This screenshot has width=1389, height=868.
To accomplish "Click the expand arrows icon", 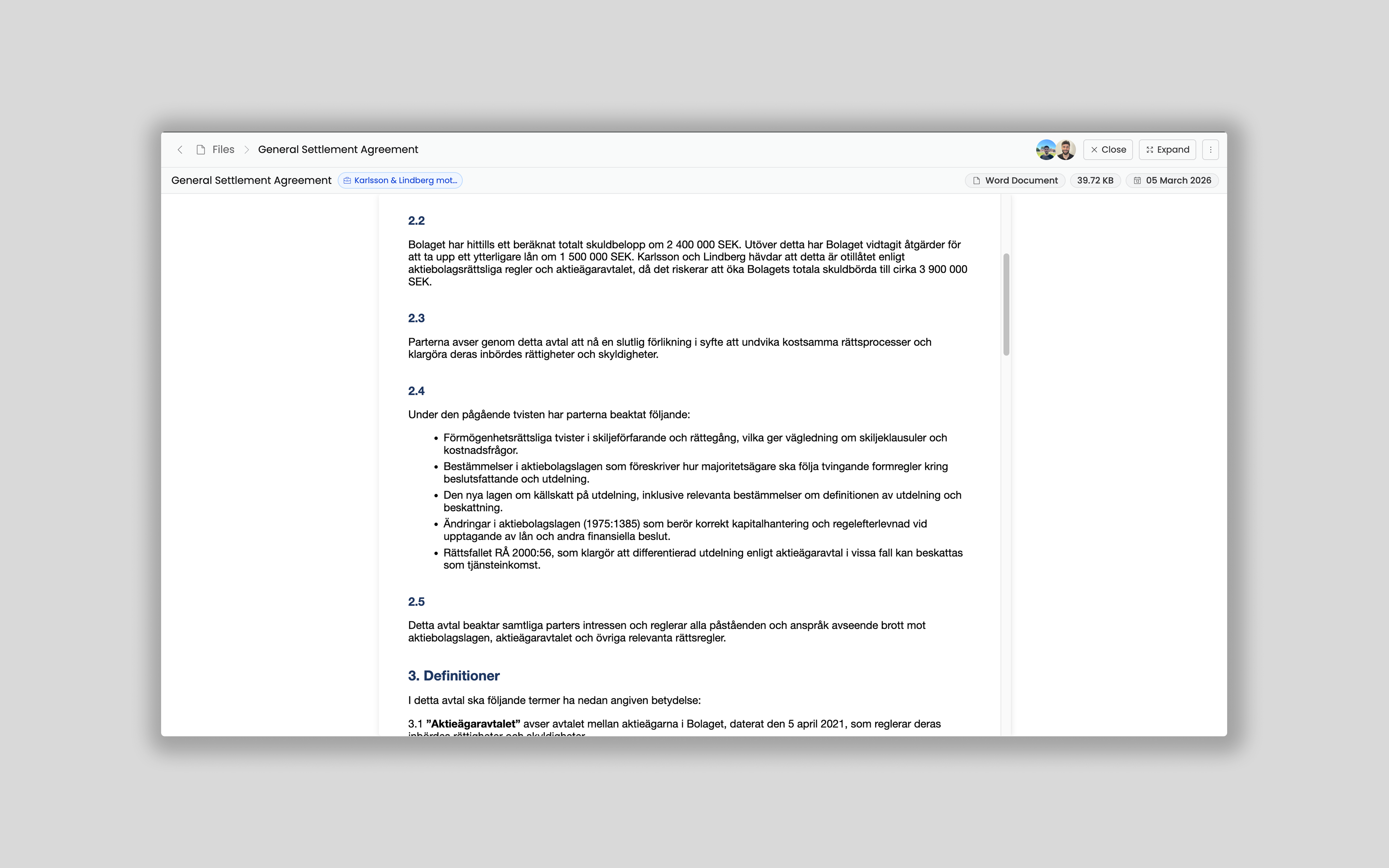I will coord(1150,150).
